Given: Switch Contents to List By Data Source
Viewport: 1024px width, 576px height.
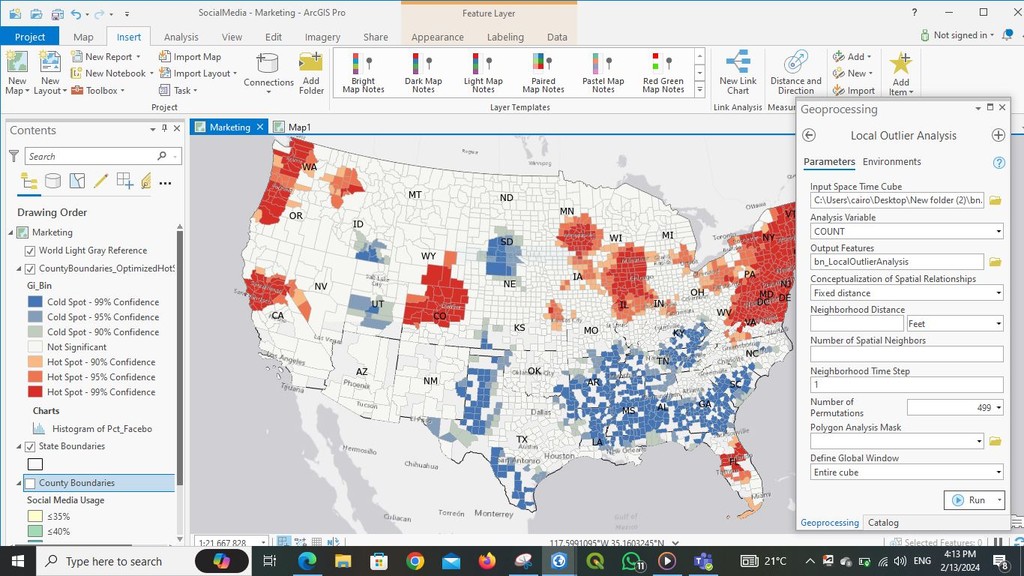Looking at the screenshot, I should click(x=53, y=181).
